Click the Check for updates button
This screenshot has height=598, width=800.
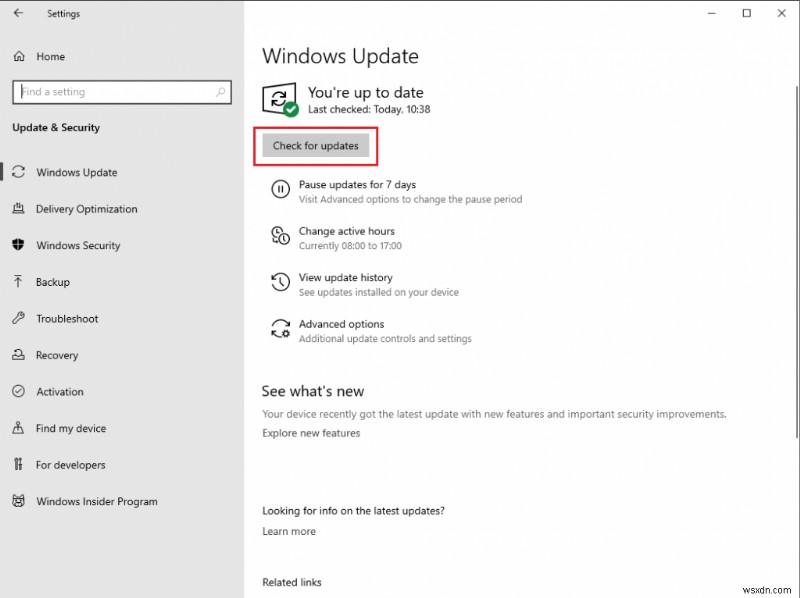click(x=315, y=146)
